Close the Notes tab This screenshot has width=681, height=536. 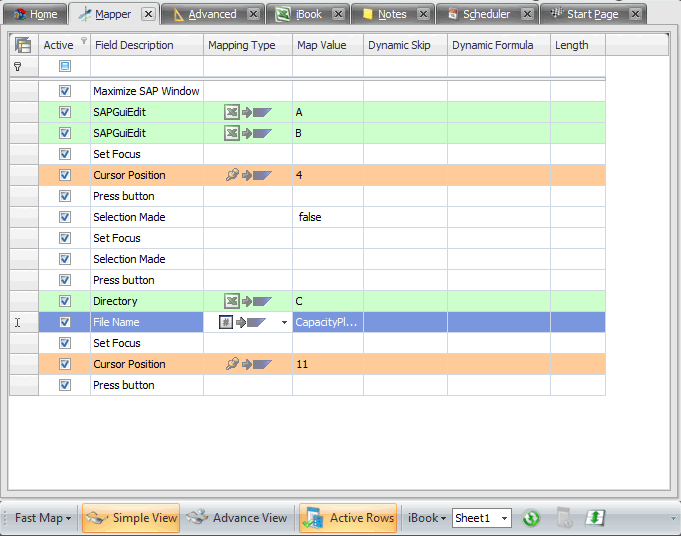[x=423, y=14]
